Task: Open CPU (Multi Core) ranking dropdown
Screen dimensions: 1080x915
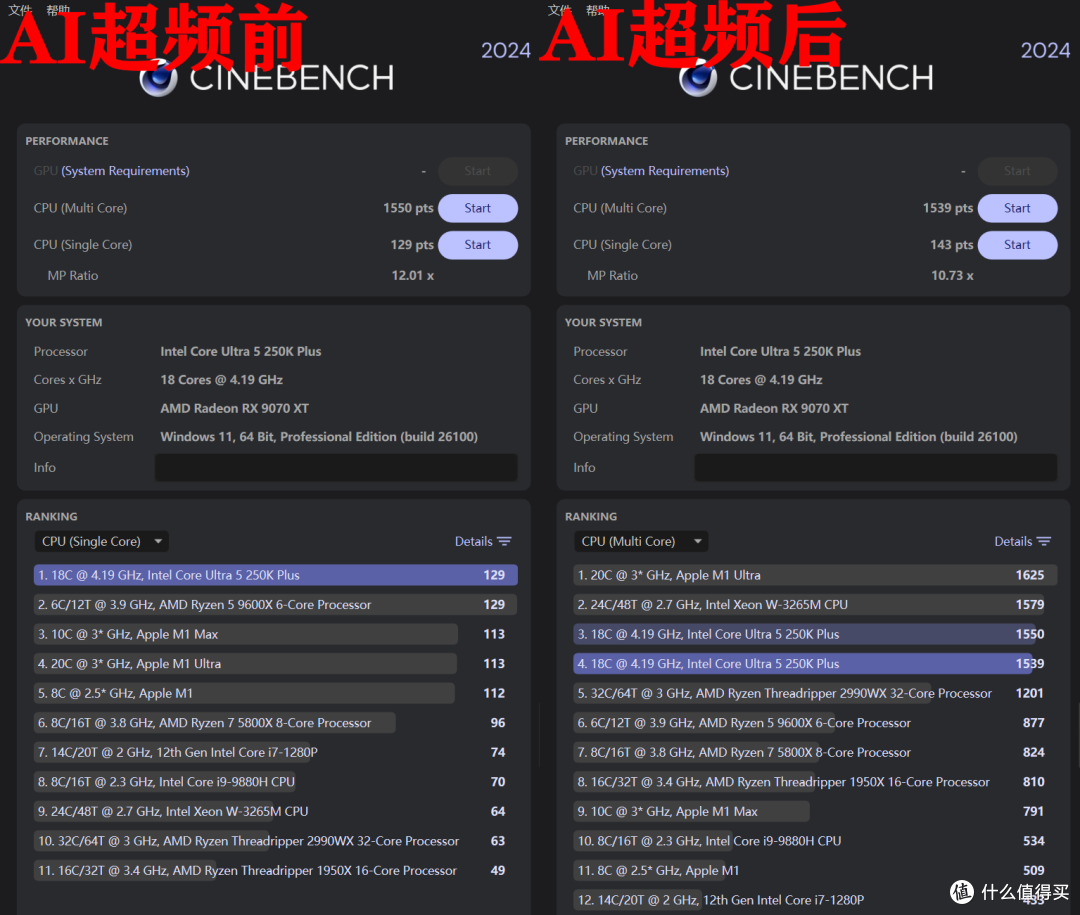Action: coord(641,542)
